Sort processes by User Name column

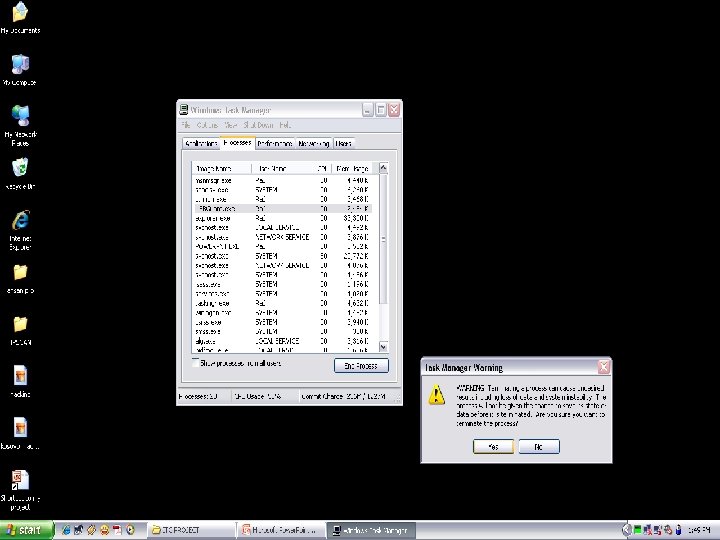click(x=281, y=169)
